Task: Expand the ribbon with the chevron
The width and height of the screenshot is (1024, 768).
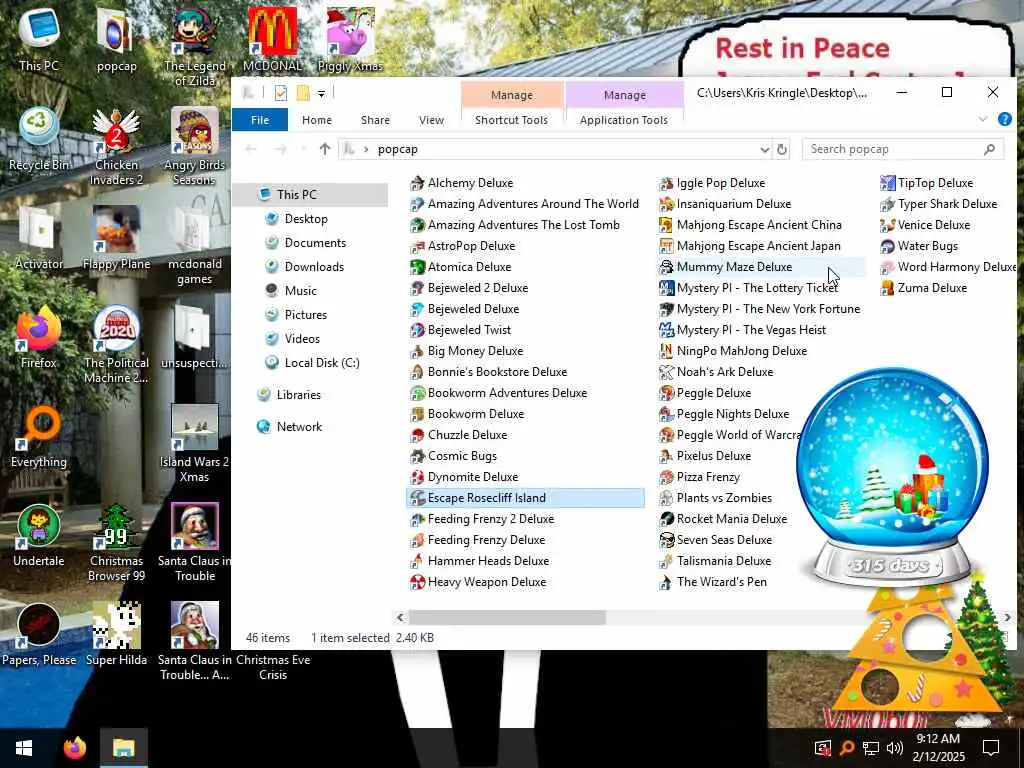Action: [983, 119]
